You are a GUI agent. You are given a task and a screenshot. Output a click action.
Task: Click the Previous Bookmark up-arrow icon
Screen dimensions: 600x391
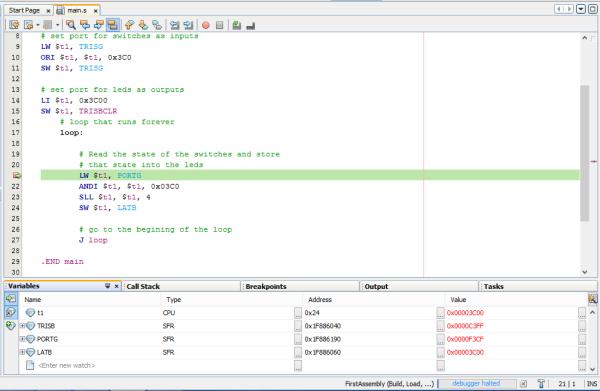click(x=129, y=25)
